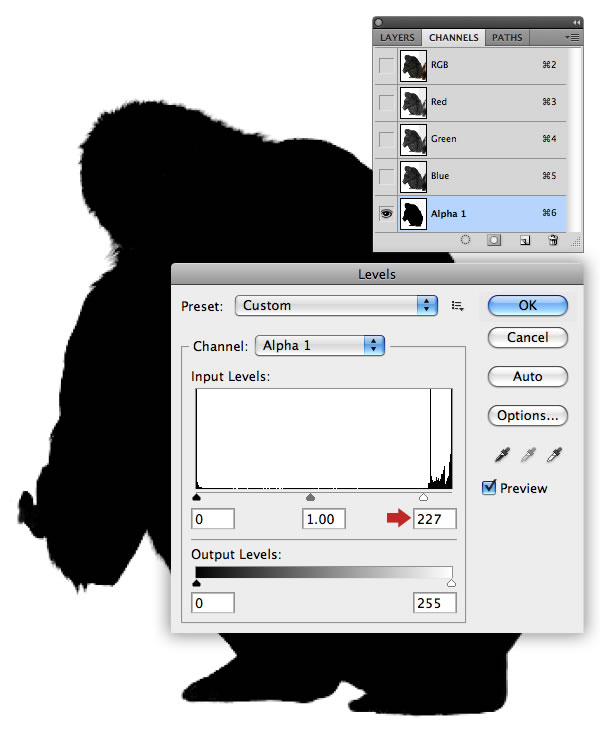The height and width of the screenshot is (750, 600).
Task: Confirm Levels with OK button
Action: pyautogui.click(x=528, y=306)
